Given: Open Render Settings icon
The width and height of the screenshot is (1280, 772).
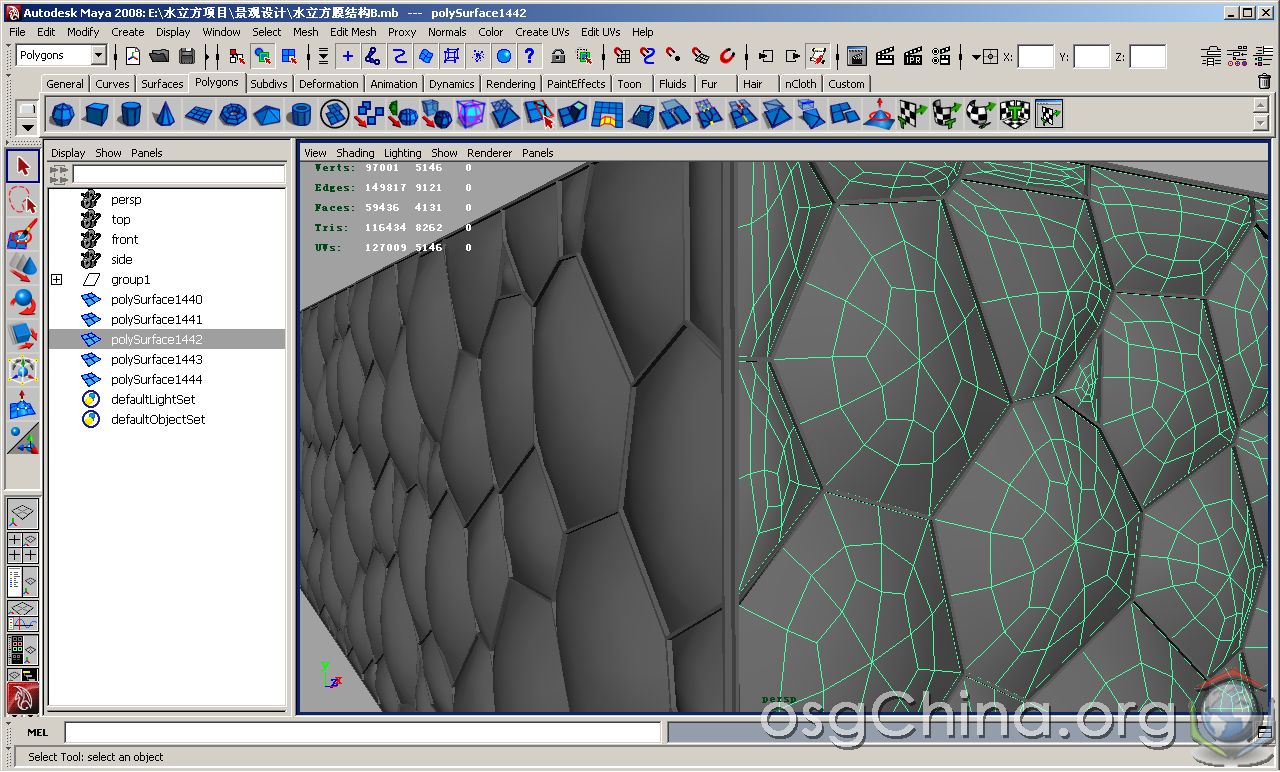Looking at the screenshot, I should 941,56.
